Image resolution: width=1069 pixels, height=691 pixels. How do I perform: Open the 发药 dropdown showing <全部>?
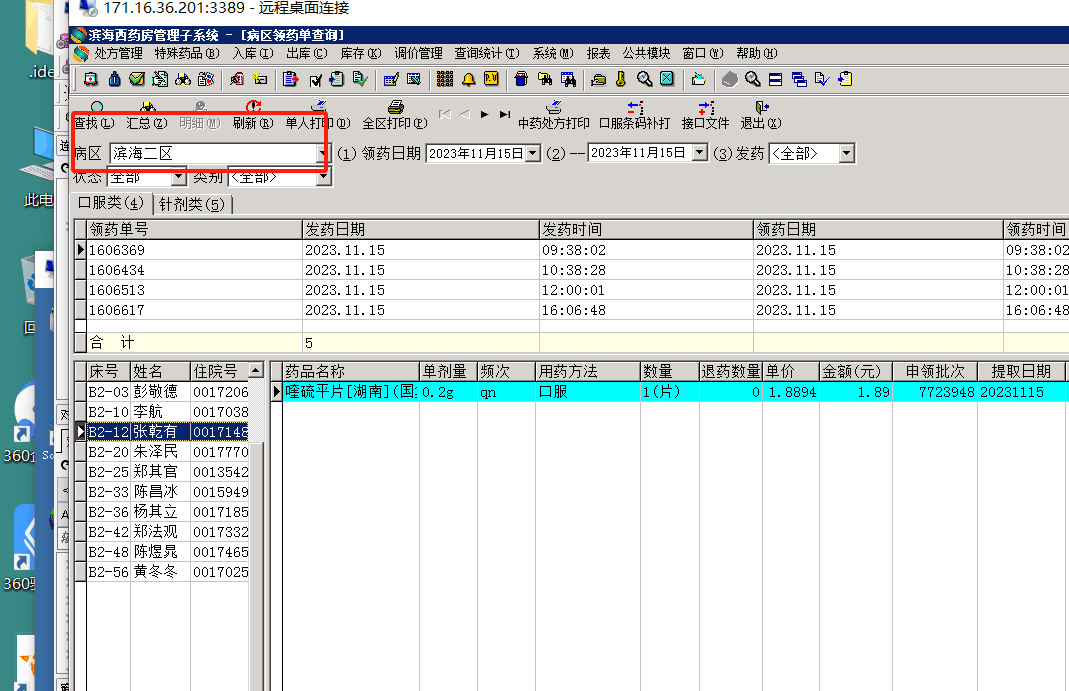click(x=846, y=153)
